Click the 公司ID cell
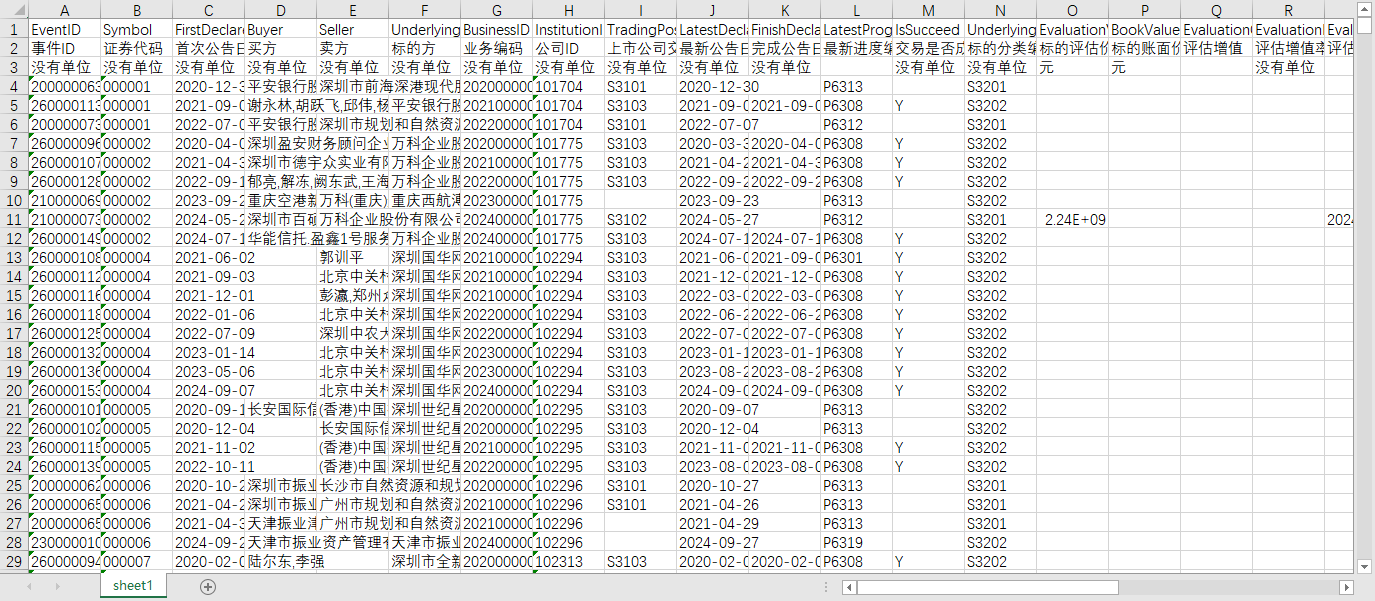Screen dimensions: 1375x601 tap(568, 49)
